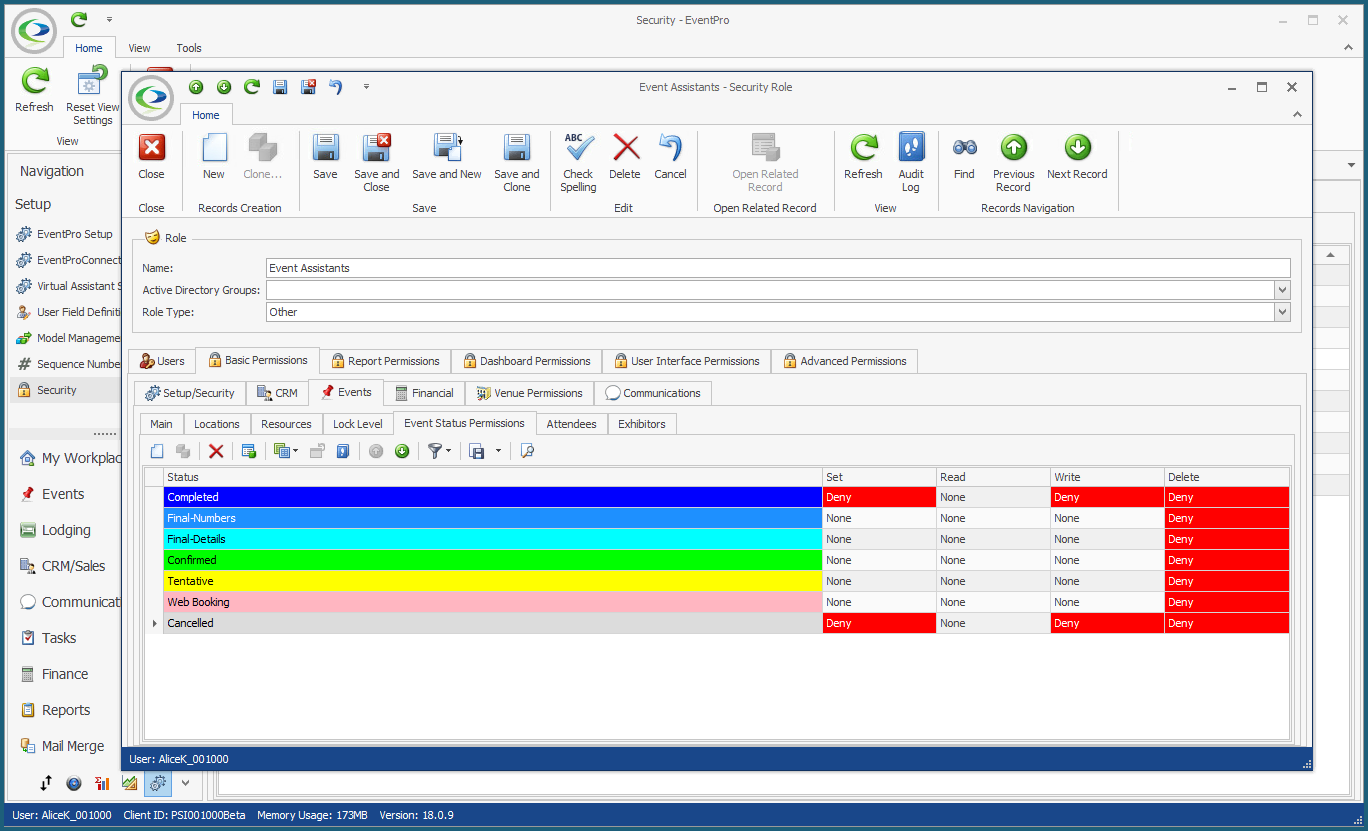
Task: Click magnifier preview icon in grid toolbar
Action: pyautogui.click(x=527, y=451)
